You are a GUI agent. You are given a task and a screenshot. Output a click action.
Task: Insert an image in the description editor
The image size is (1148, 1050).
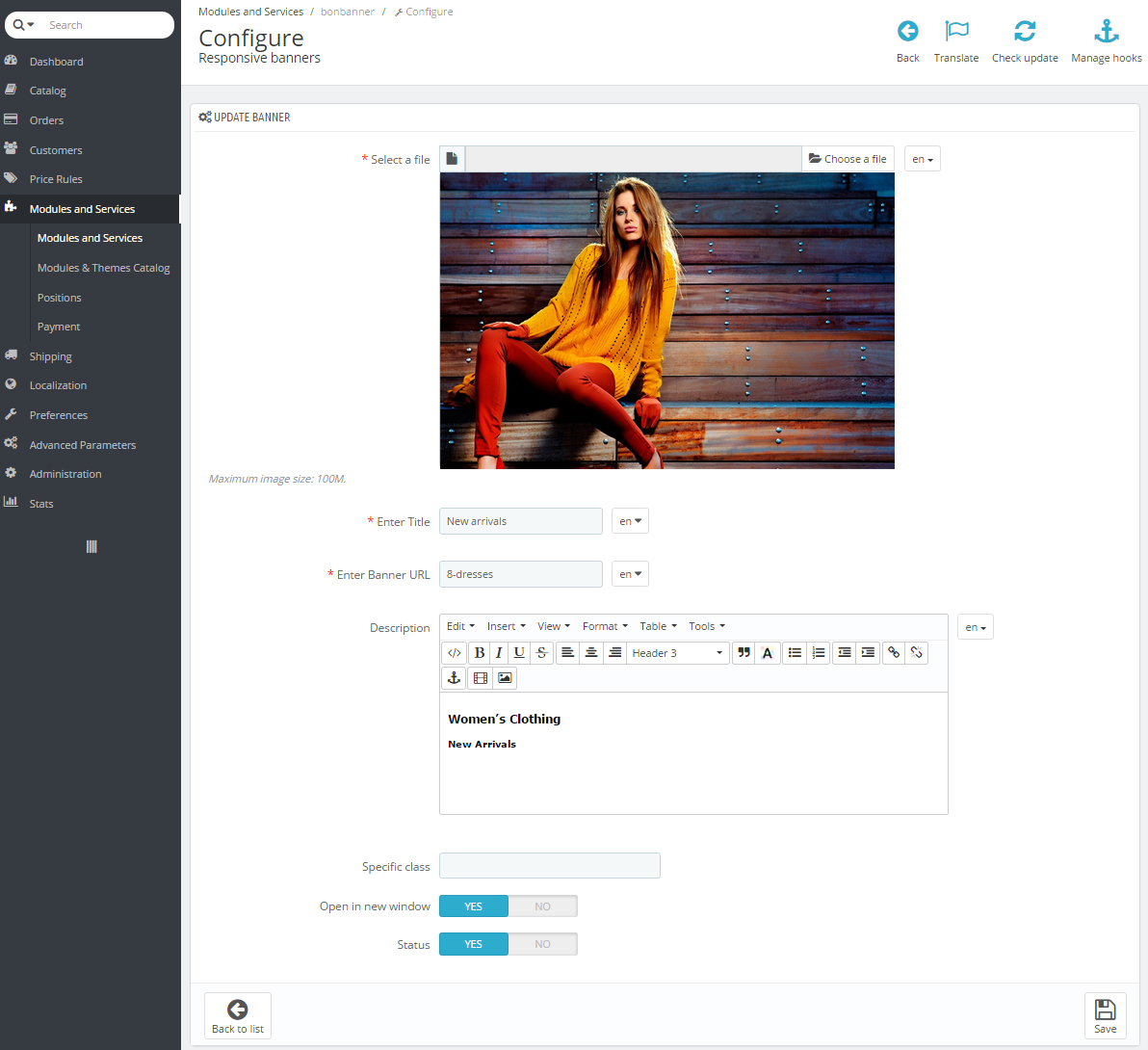coord(505,677)
